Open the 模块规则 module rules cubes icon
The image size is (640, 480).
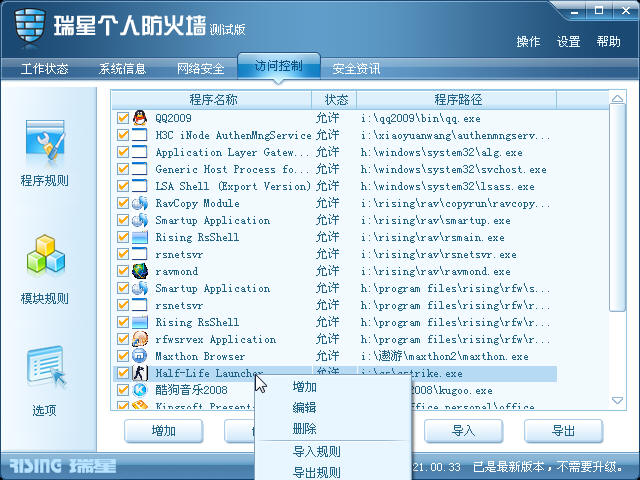[x=45, y=255]
